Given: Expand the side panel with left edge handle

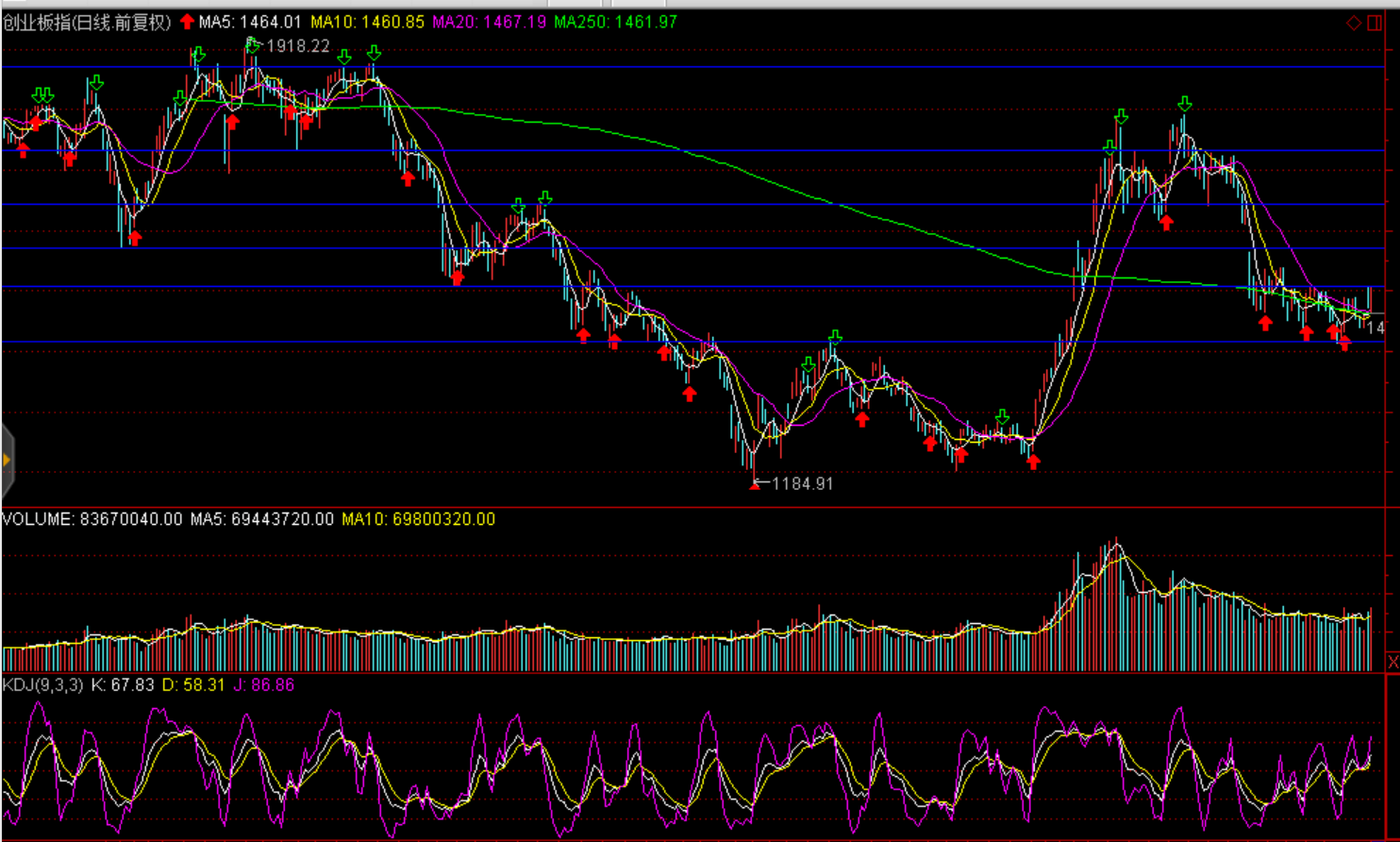Looking at the screenshot, I should 7,460.
